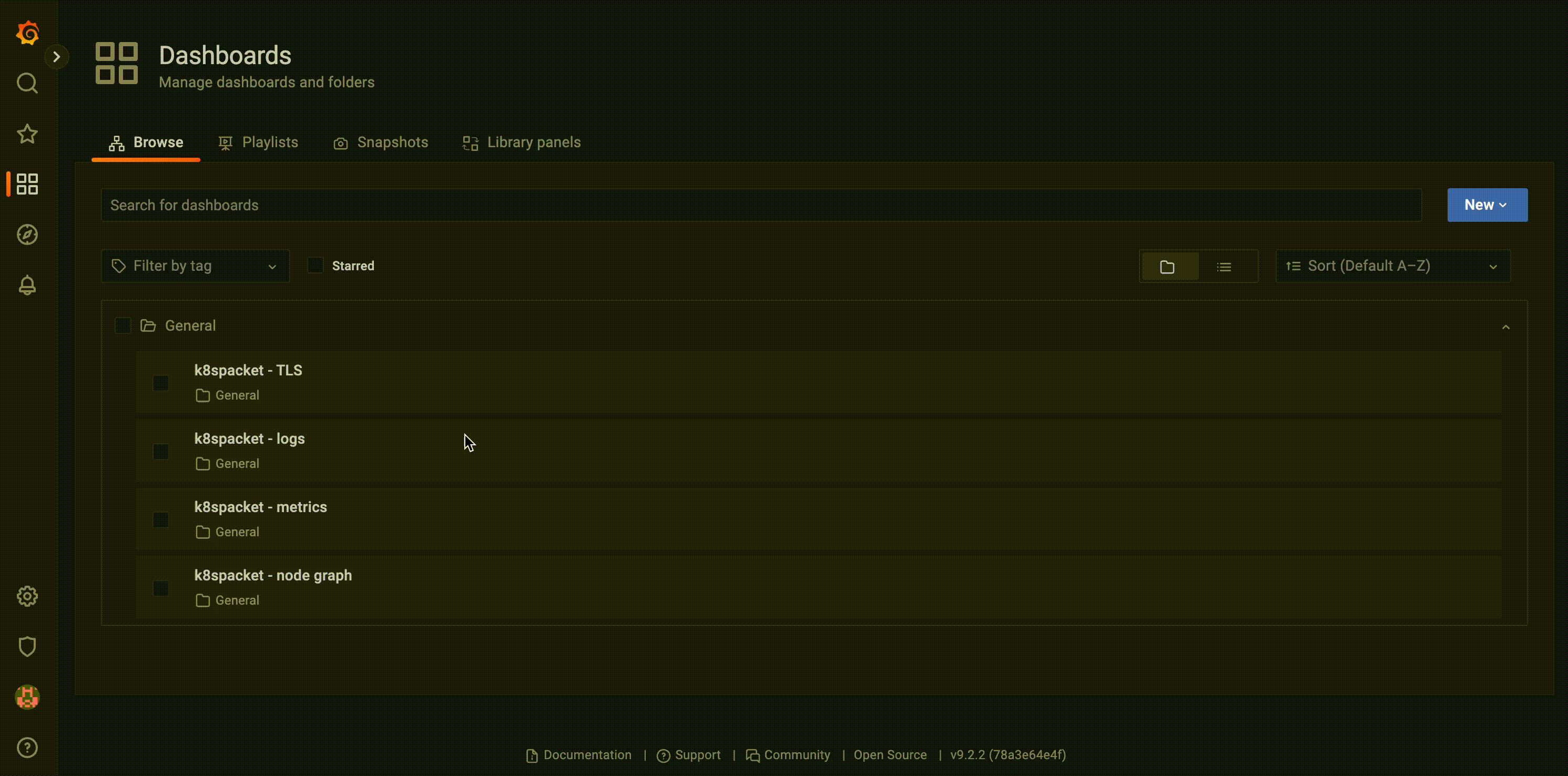Open the Filter by tag dropdown
The height and width of the screenshot is (776, 1568).
point(195,266)
